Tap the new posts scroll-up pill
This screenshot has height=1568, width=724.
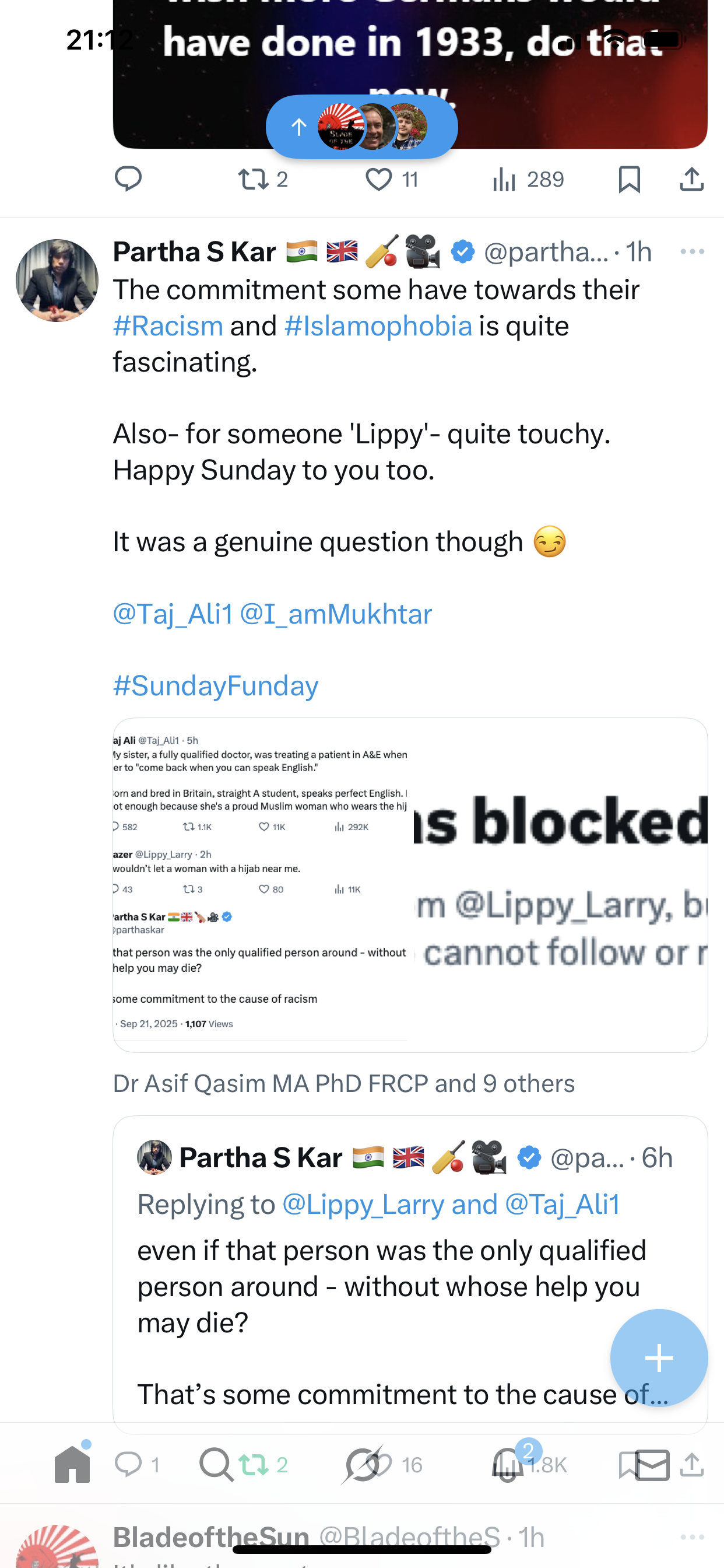pyautogui.click(x=361, y=127)
